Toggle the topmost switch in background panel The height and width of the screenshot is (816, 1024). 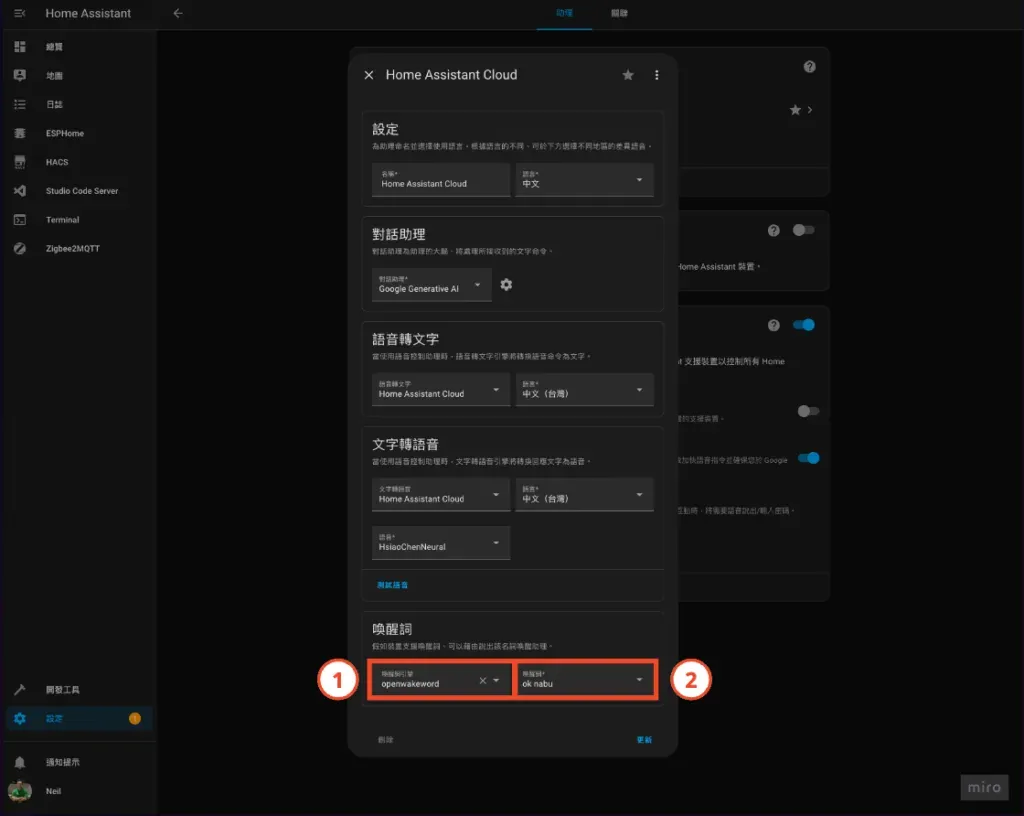[804, 230]
